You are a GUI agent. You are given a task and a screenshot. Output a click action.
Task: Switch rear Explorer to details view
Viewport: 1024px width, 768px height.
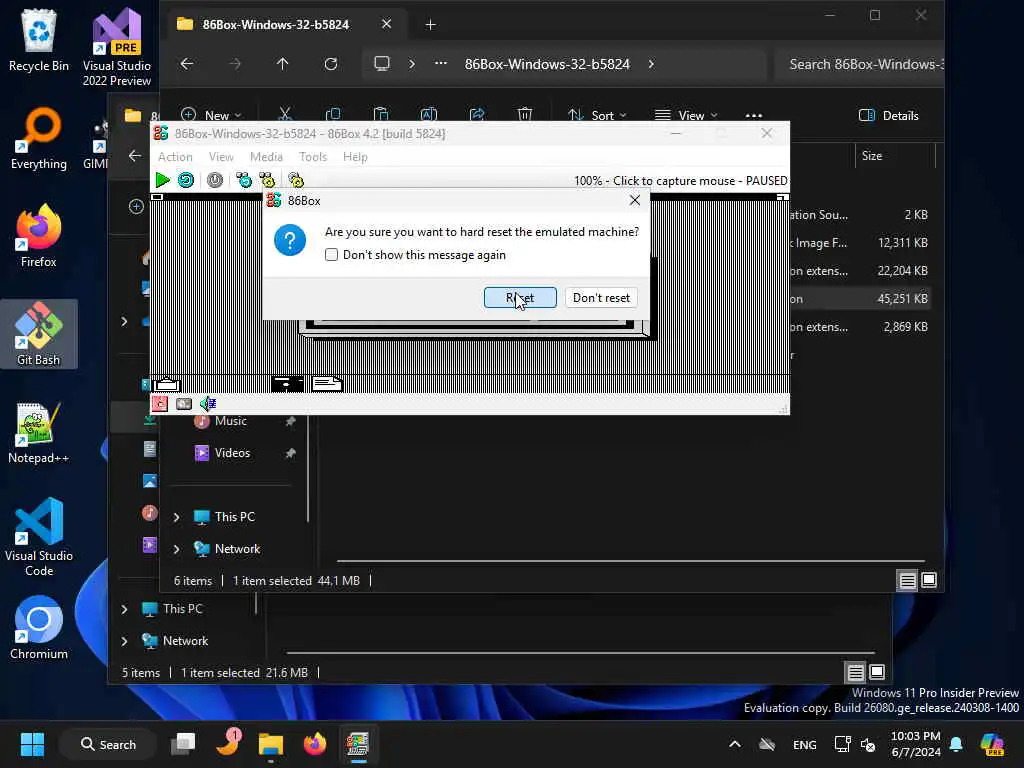tap(856, 672)
